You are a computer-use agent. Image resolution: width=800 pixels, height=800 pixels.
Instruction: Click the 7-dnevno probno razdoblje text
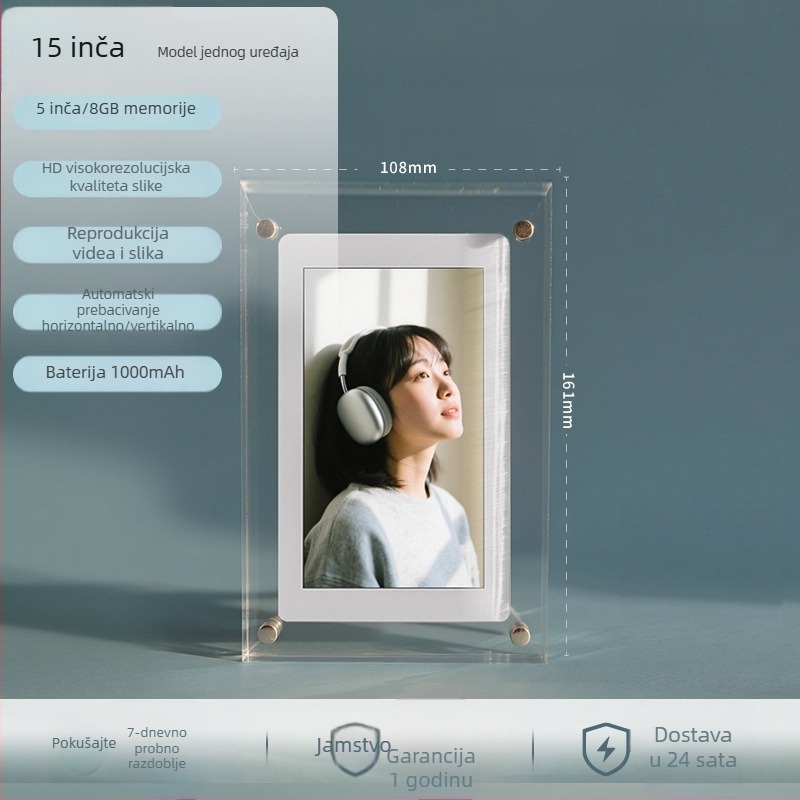pos(157,748)
